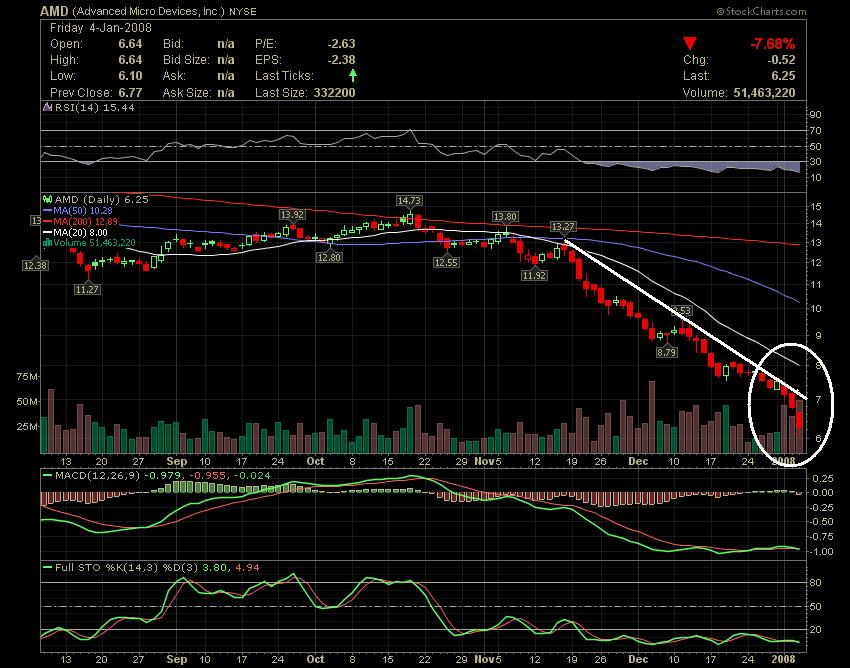850x668 pixels.
Task: Click the candlestick icon beside AMD (Daily)
Action: (x=47, y=200)
